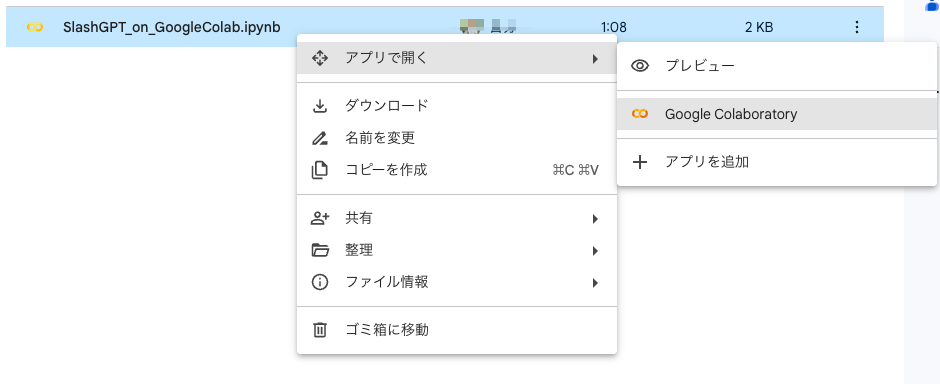This screenshot has height=384, width=940.
Task: Click the file size 2 KB
Action: 758,27
